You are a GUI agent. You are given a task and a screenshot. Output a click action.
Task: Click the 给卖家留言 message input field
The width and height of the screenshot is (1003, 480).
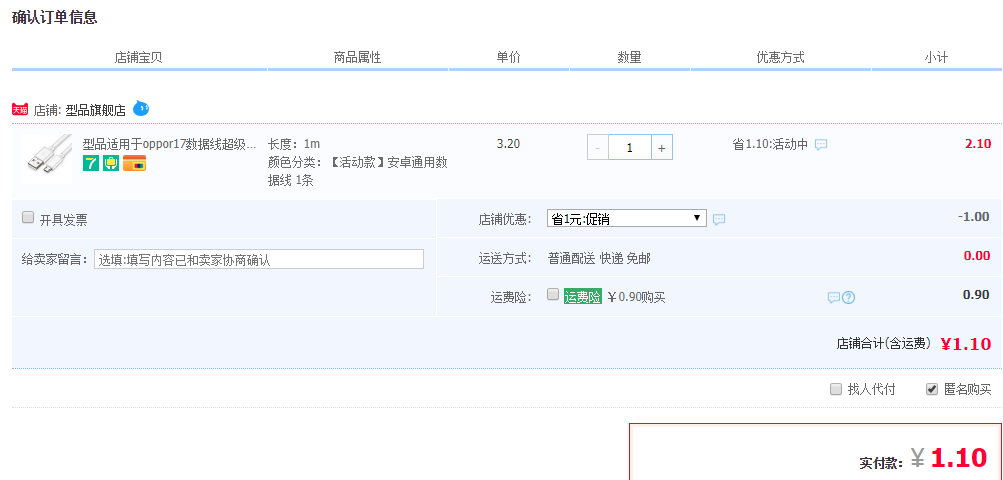258,259
